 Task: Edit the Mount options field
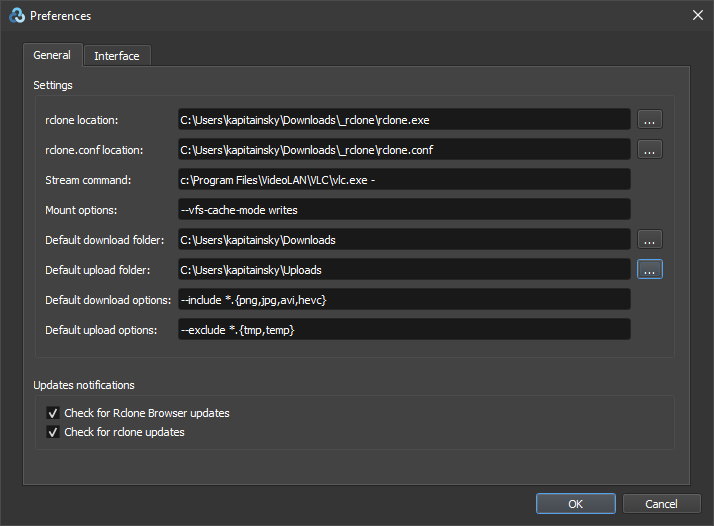click(404, 210)
